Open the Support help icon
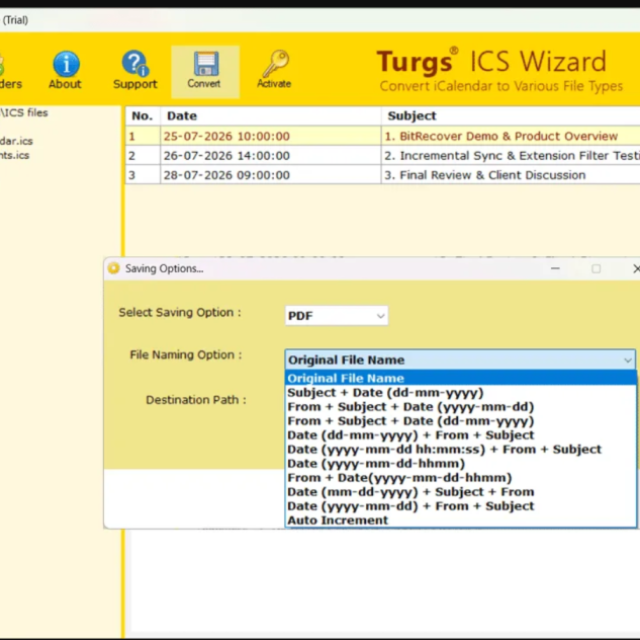The image size is (640, 640). 135,63
